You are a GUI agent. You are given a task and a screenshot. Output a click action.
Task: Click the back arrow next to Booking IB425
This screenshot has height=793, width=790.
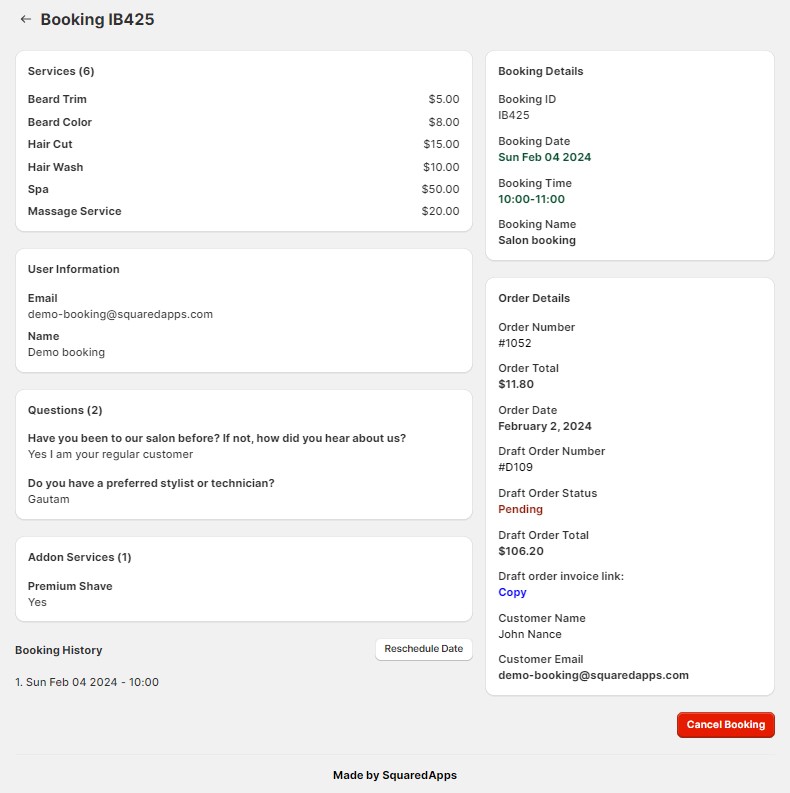click(x=26, y=19)
